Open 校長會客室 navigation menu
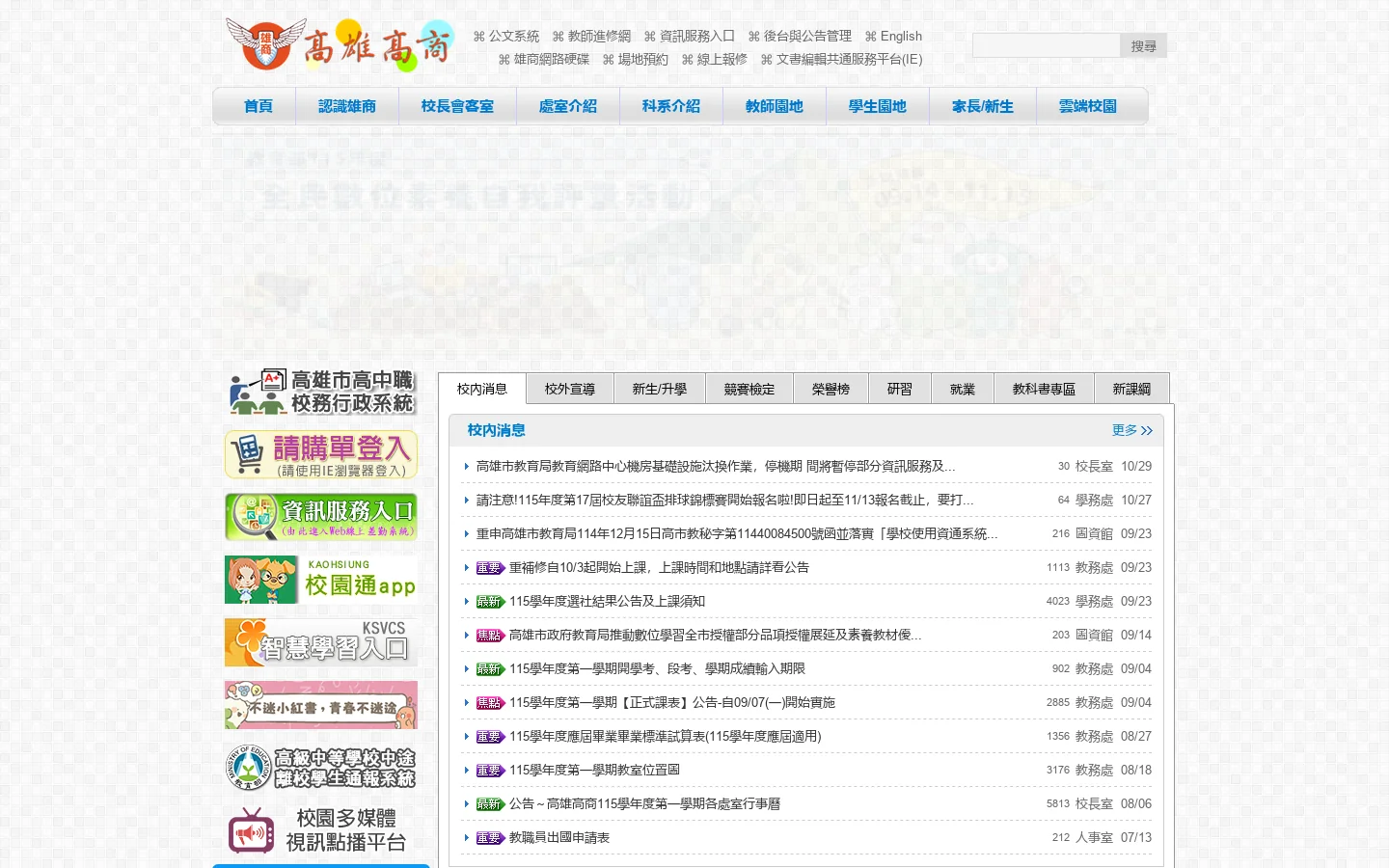1389x868 pixels. coord(457,106)
